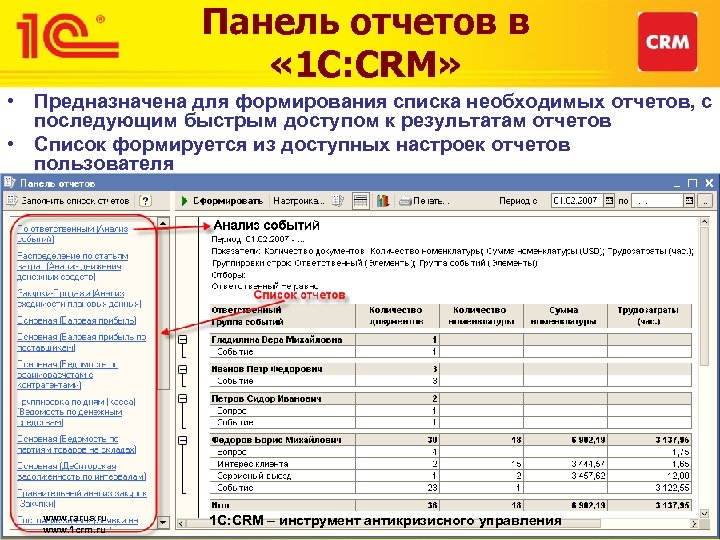Click the Заполнить список отчетов toolbar button
Image resolution: width=720 pixels, height=540 pixels.
68,201
